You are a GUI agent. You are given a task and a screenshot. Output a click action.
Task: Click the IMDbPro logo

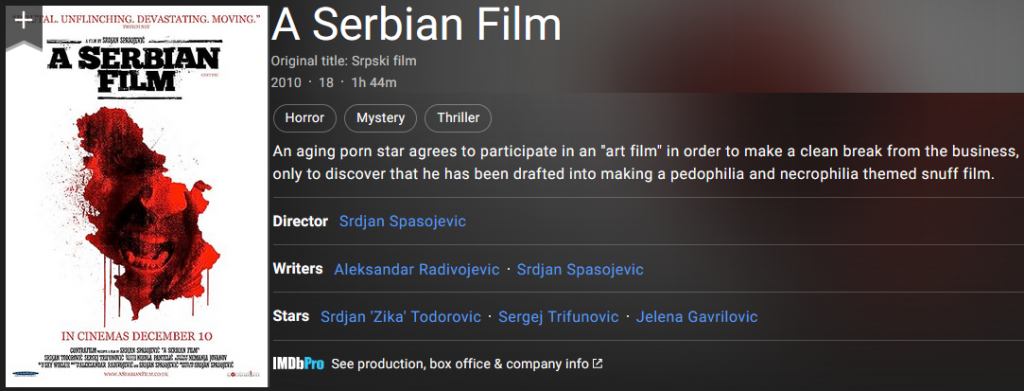298,364
